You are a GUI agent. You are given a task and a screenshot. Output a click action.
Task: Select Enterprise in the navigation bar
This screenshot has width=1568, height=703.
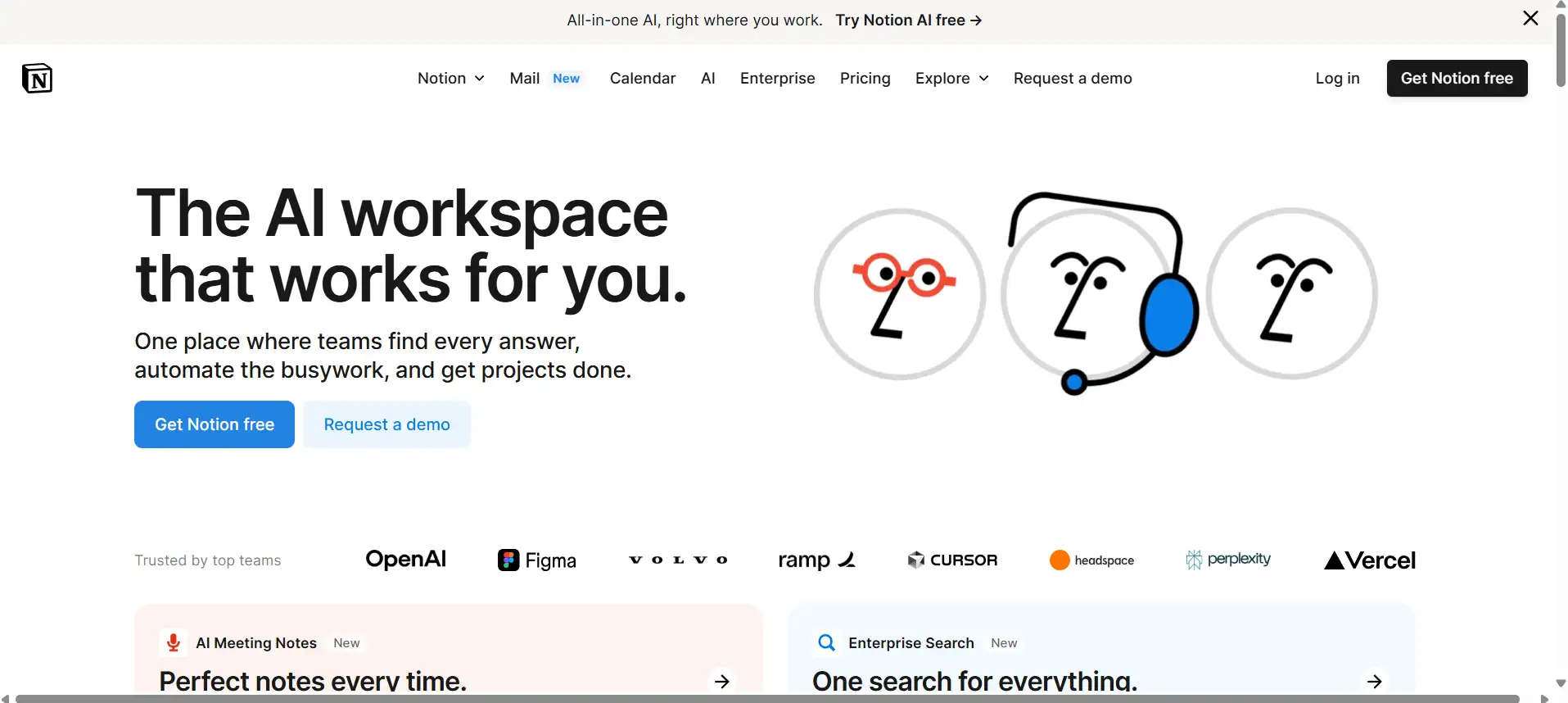pos(778,78)
